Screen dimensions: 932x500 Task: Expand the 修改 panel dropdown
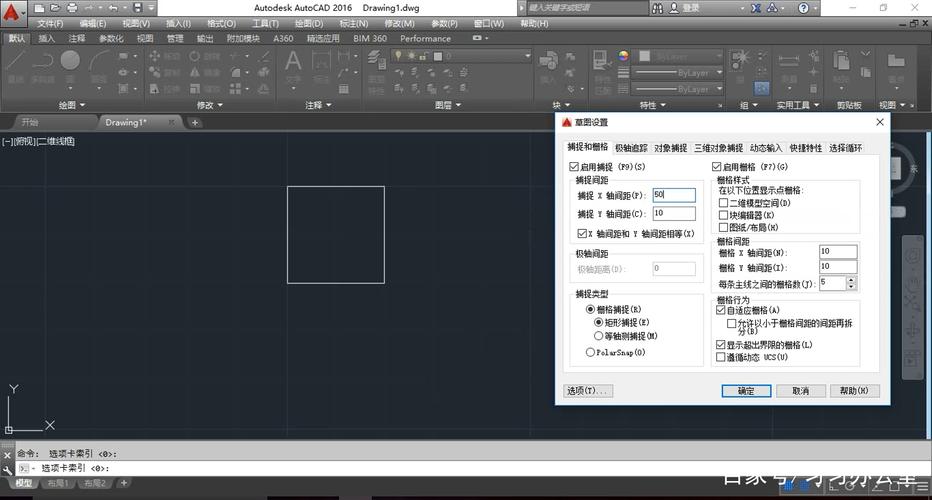click(211, 105)
